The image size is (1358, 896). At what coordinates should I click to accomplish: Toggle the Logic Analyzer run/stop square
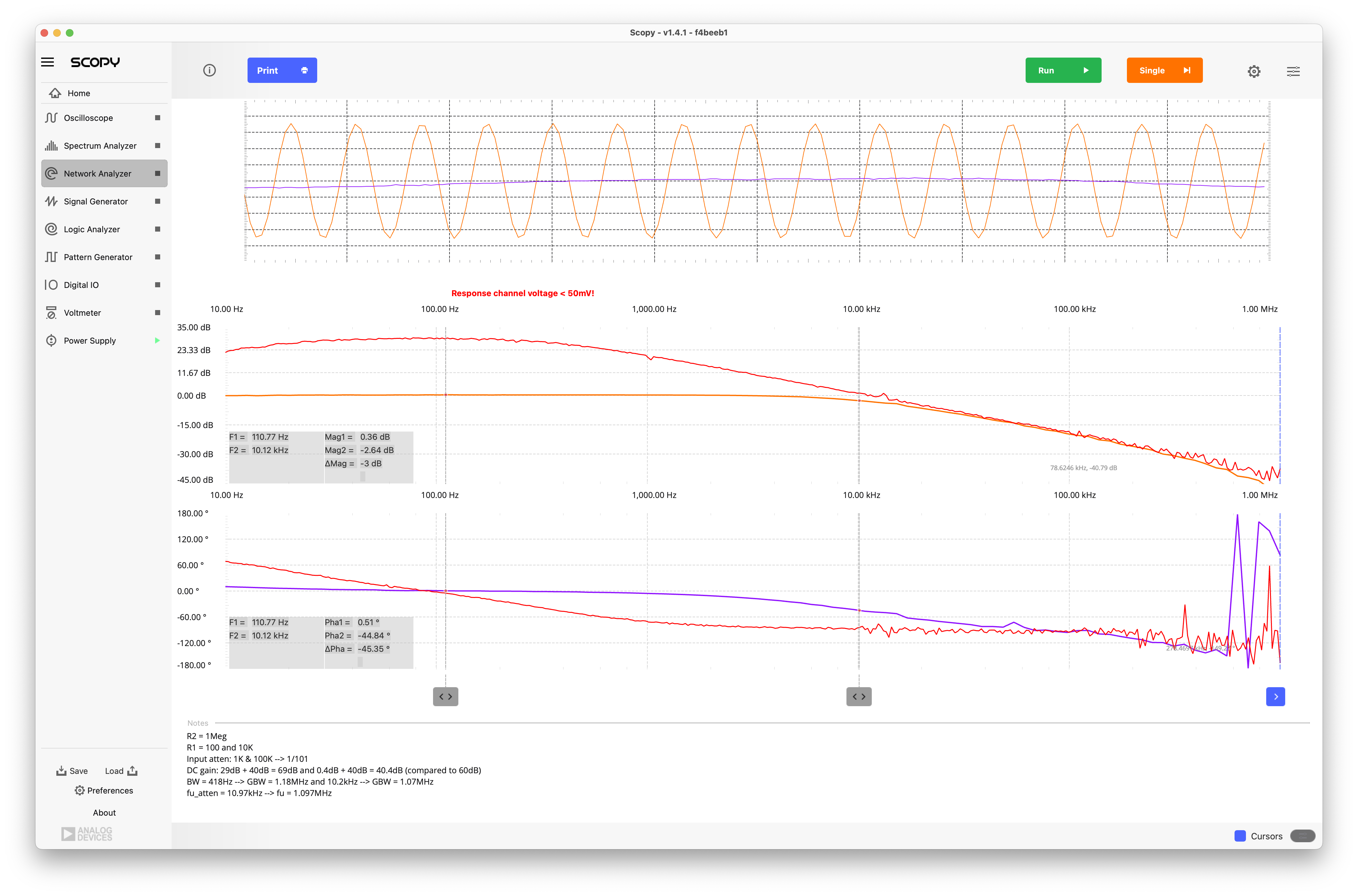158,229
